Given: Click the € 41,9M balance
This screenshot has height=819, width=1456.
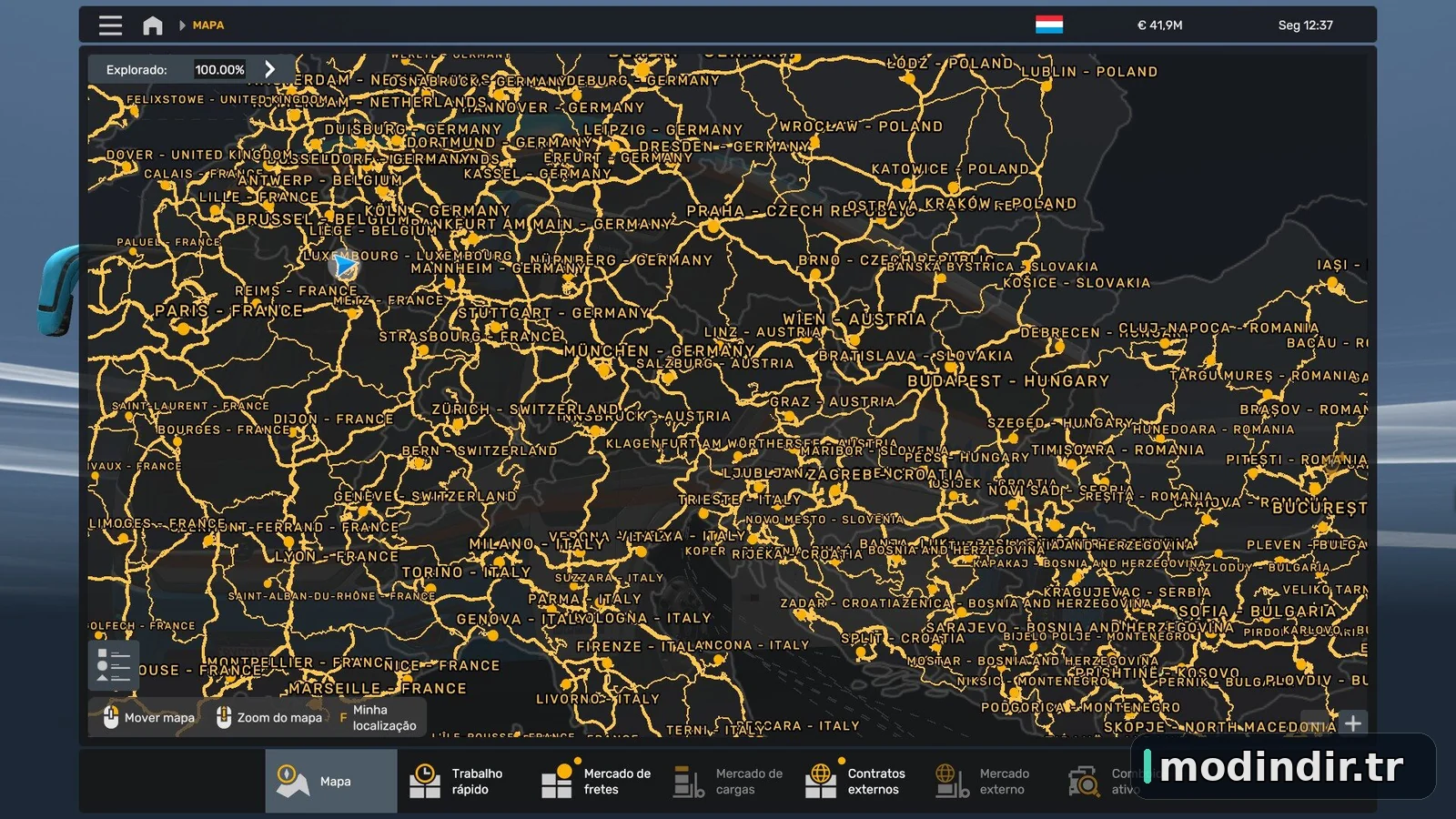Looking at the screenshot, I should [x=1160, y=25].
